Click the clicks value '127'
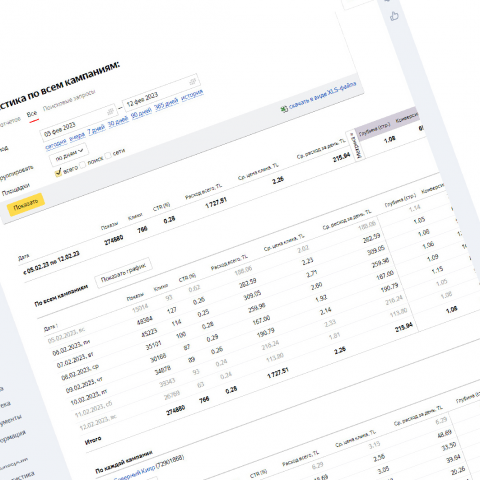Viewport: 480px width, 480px height. click(x=172, y=311)
